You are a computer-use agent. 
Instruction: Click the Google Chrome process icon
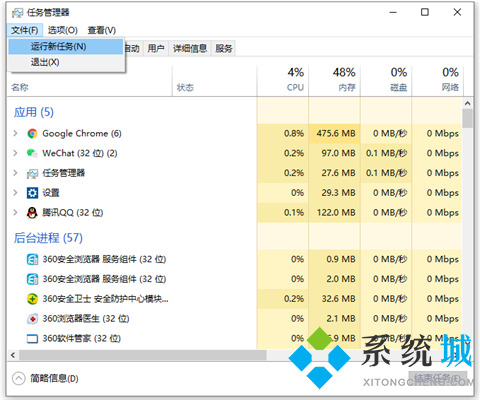click(x=32, y=133)
